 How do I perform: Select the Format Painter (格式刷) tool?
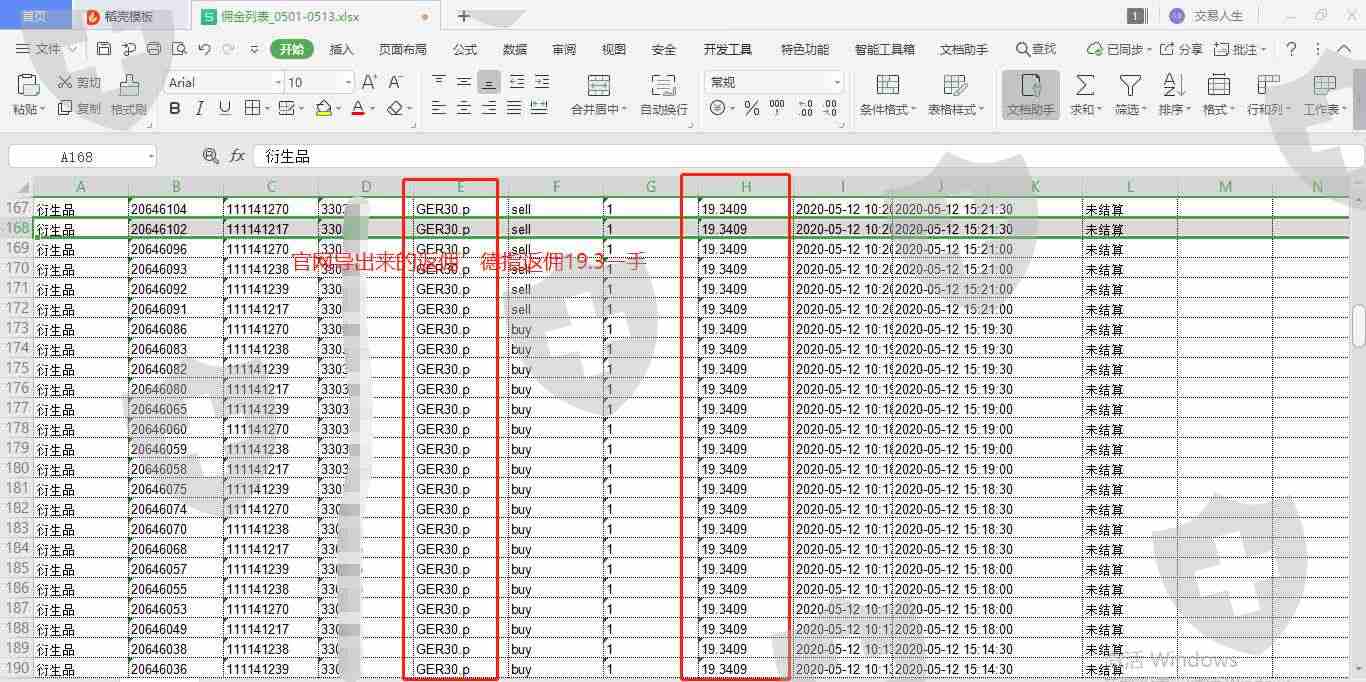(x=128, y=95)
